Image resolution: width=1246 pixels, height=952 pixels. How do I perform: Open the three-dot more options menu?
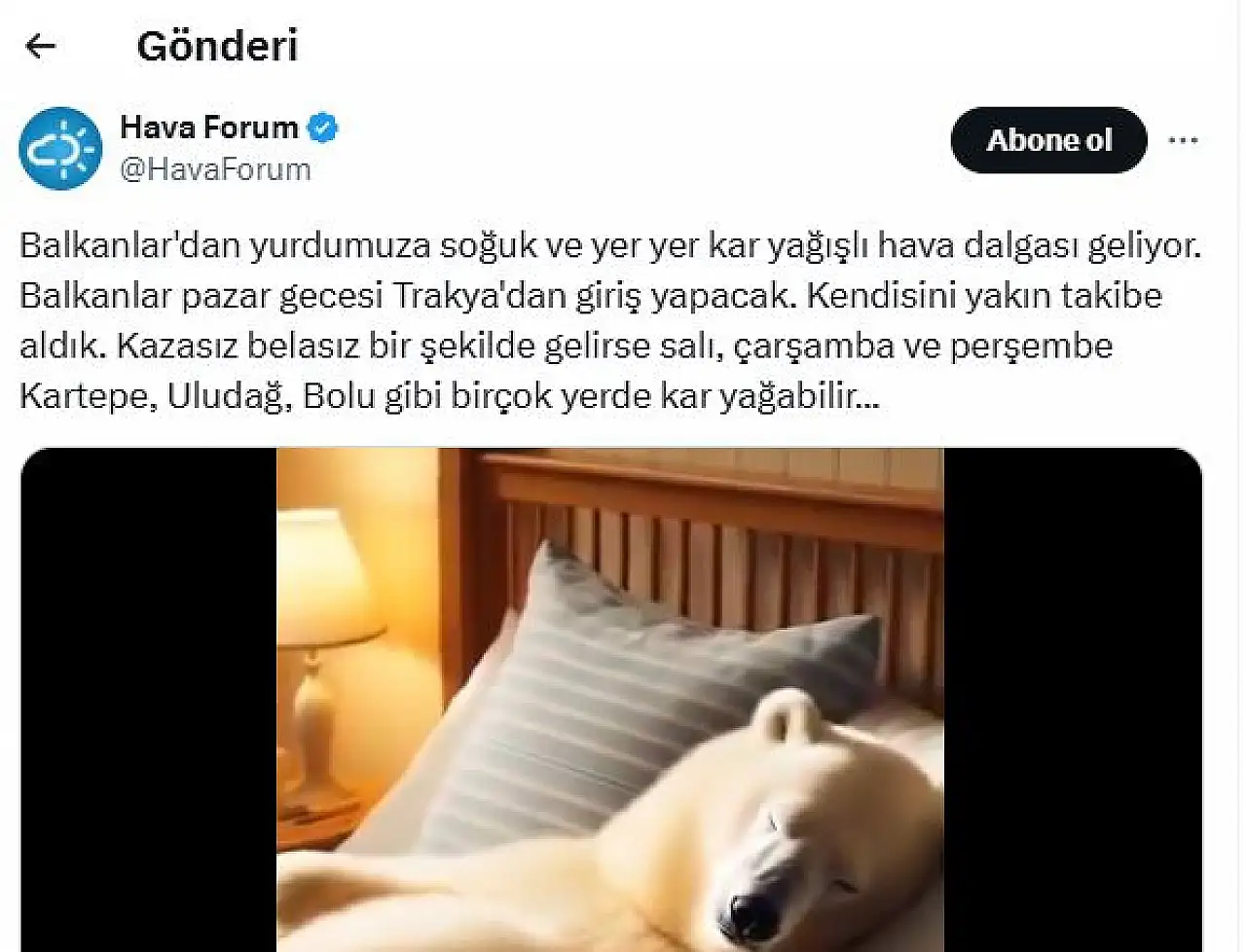[1183, 140]
